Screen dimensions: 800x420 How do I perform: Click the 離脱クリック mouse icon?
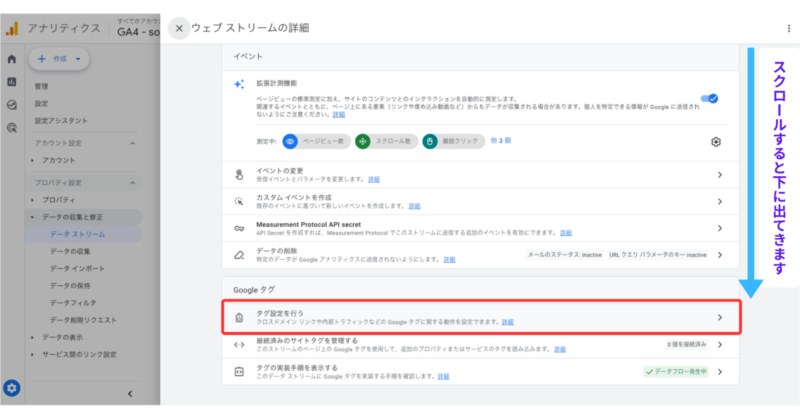[430, 141]
